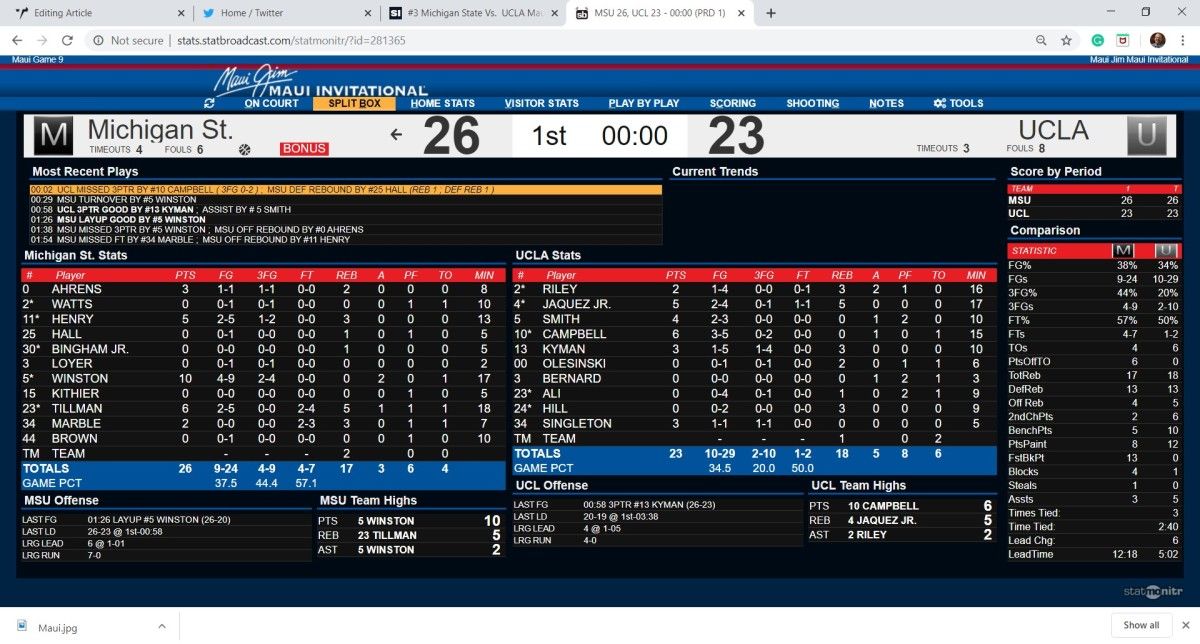Viewport: 1200px width, 644px height.
Task: Select the SPLIT BOX view
Action: coord(354,103)
